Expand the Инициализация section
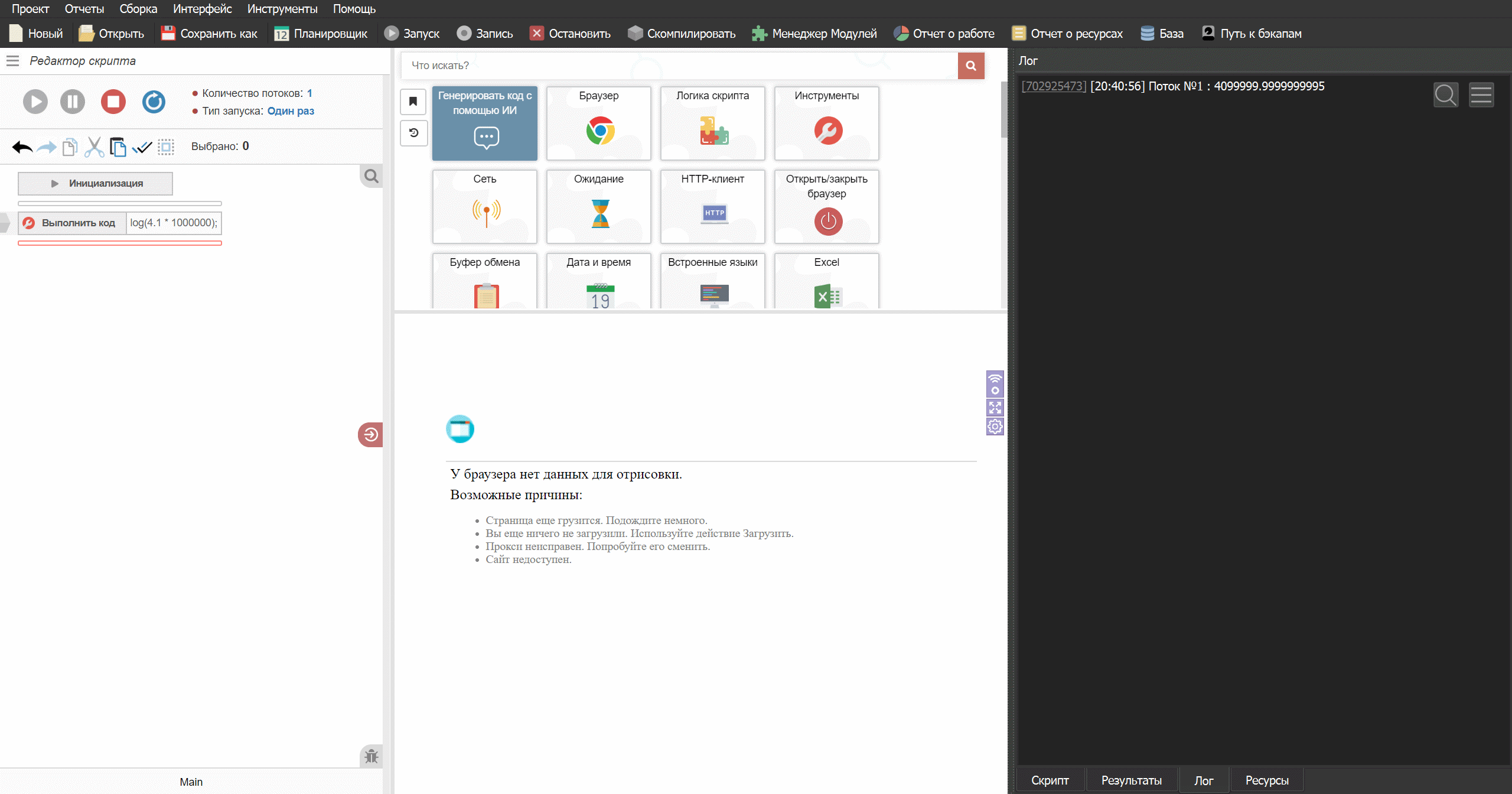The width and height of the screenshot is (1512, 794). [95, 183]
